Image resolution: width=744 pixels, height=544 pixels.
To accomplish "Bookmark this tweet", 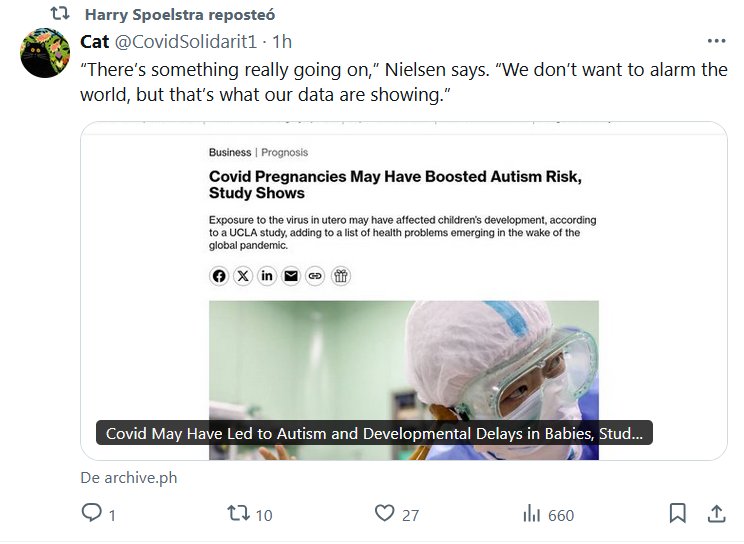I will click(677, 514).
